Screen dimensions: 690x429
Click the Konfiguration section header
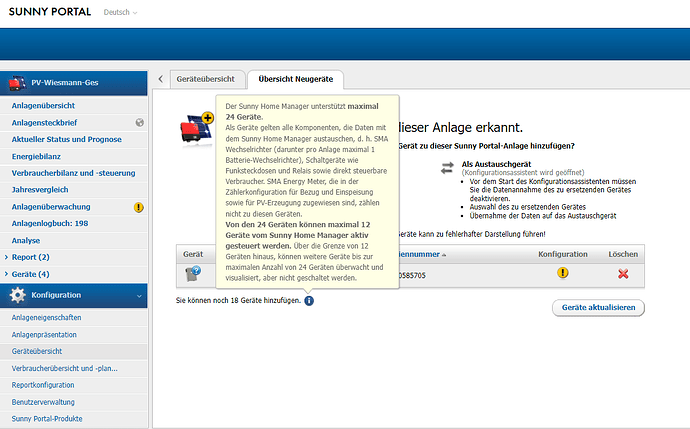73,295
